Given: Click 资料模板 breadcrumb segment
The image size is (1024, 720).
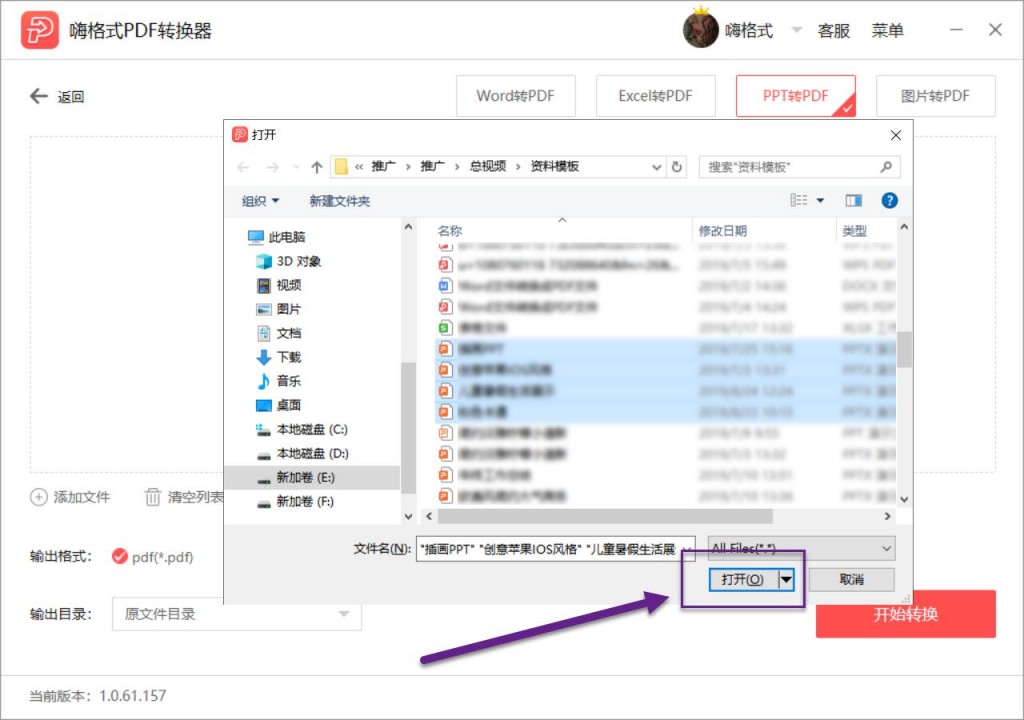Looking at the screenshot, I should 554,167.
